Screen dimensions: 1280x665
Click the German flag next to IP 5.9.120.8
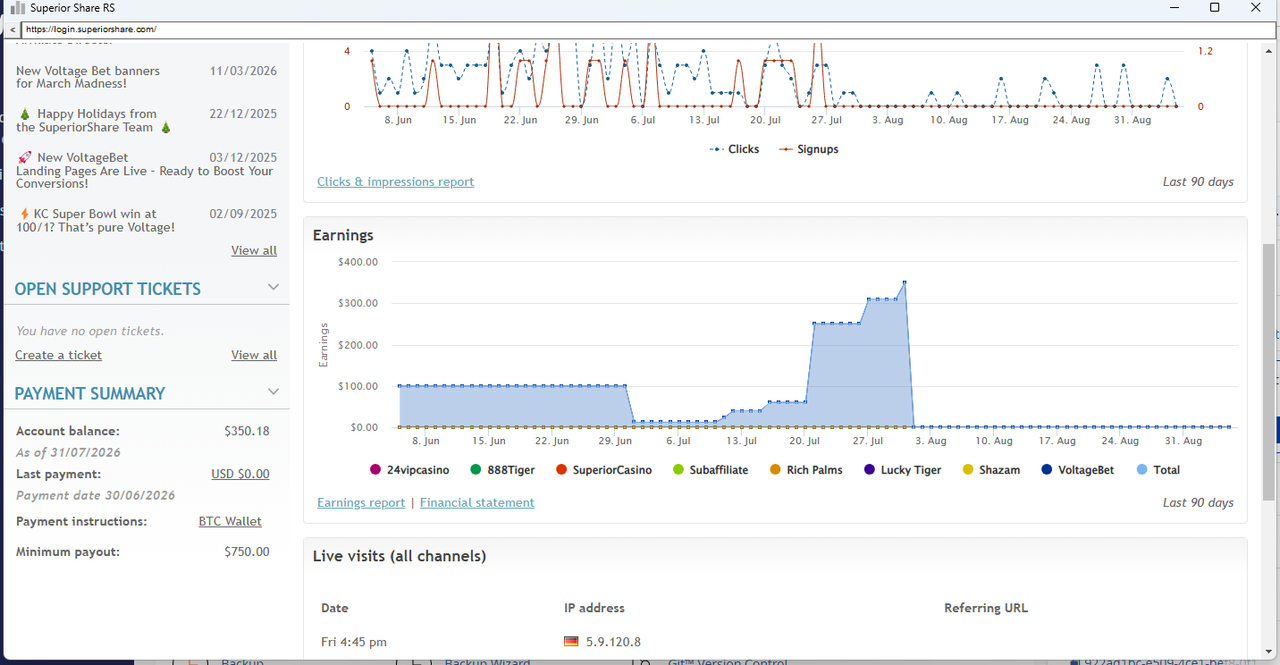coord(571,642)
